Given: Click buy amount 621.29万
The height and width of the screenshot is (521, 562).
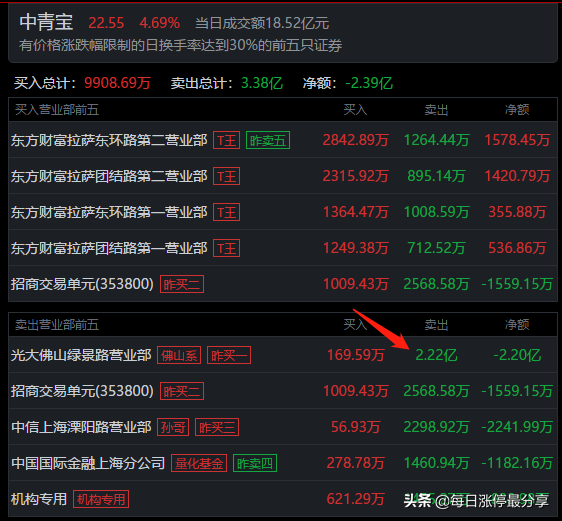Looking at the screenshot, I should [356, 499].
